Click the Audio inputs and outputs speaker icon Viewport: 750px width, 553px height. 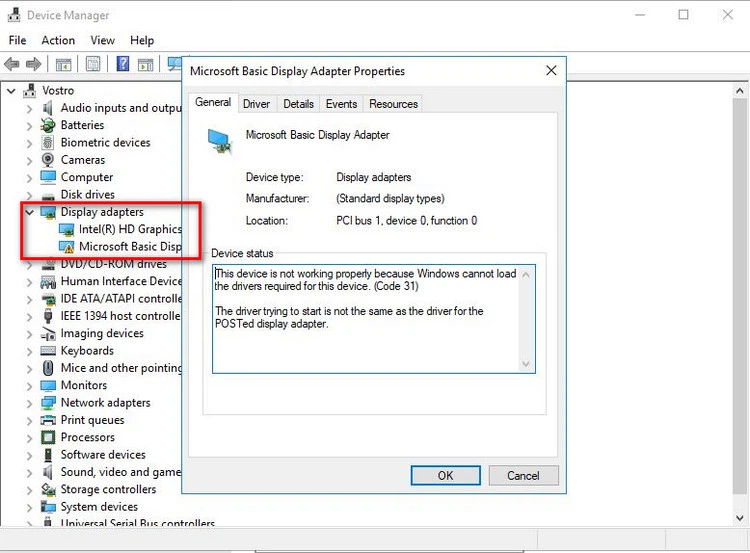pos(48,108)
